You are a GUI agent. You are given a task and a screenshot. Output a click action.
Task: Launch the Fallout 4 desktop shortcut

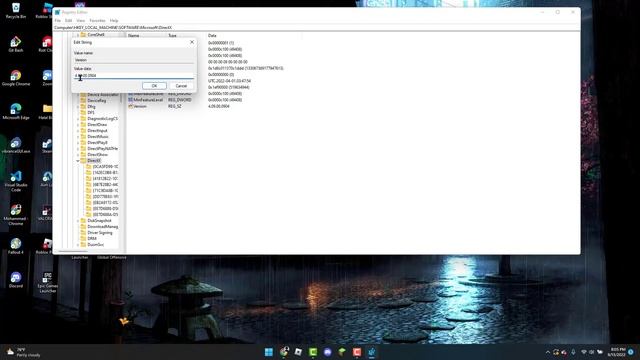click(x=16, y=246)
